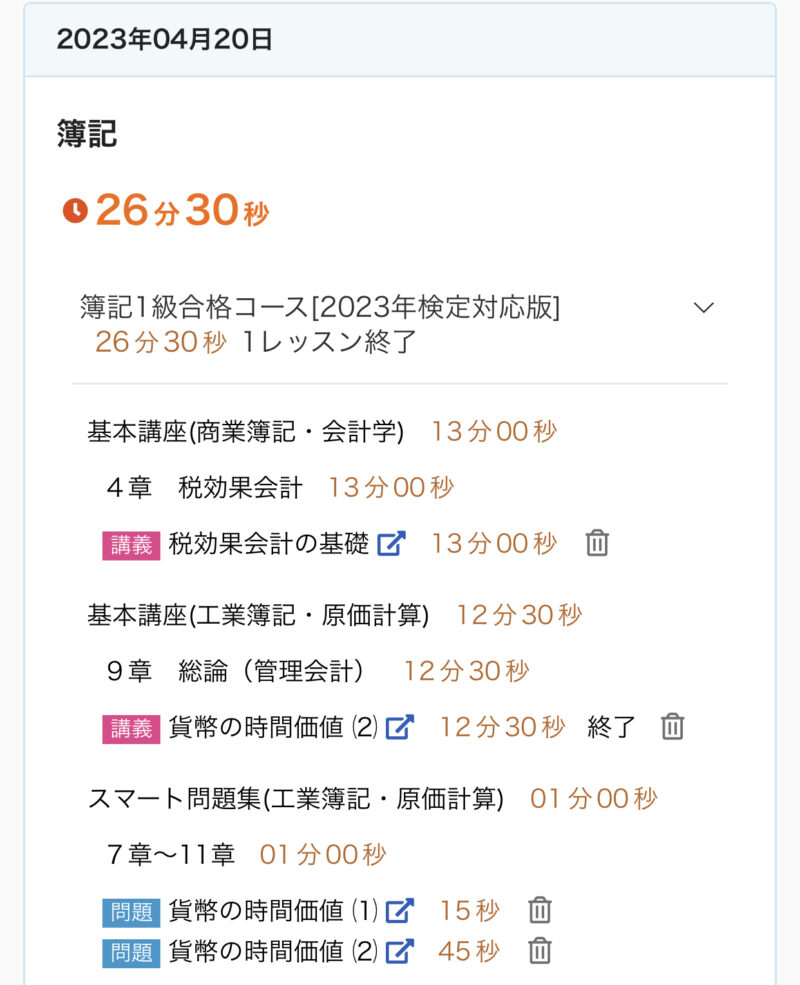Click the 簿記1級合格コース[2023年検定対応版] course title
800x985 pixels.
tap(320, 308)
